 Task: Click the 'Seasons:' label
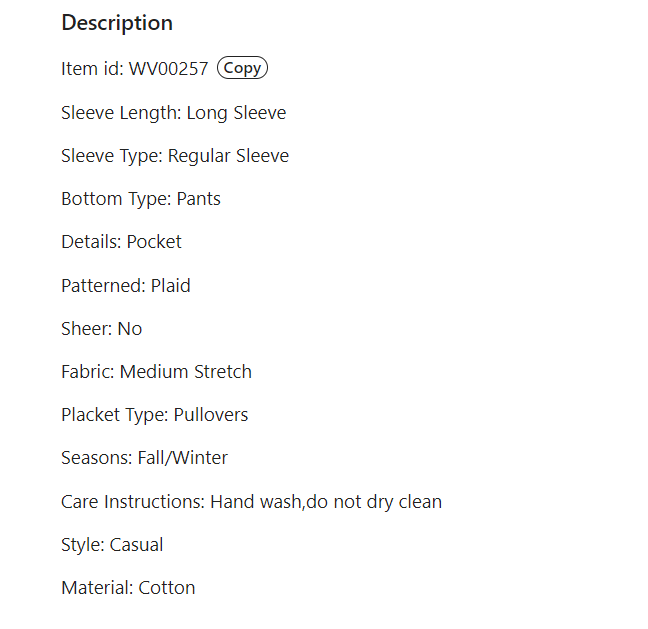click(x=97, y=458)
